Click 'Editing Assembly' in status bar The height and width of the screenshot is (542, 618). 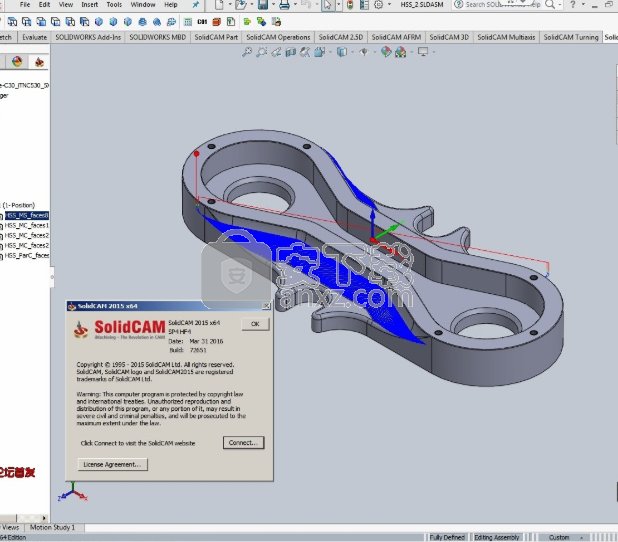click(x=497, y=537)
